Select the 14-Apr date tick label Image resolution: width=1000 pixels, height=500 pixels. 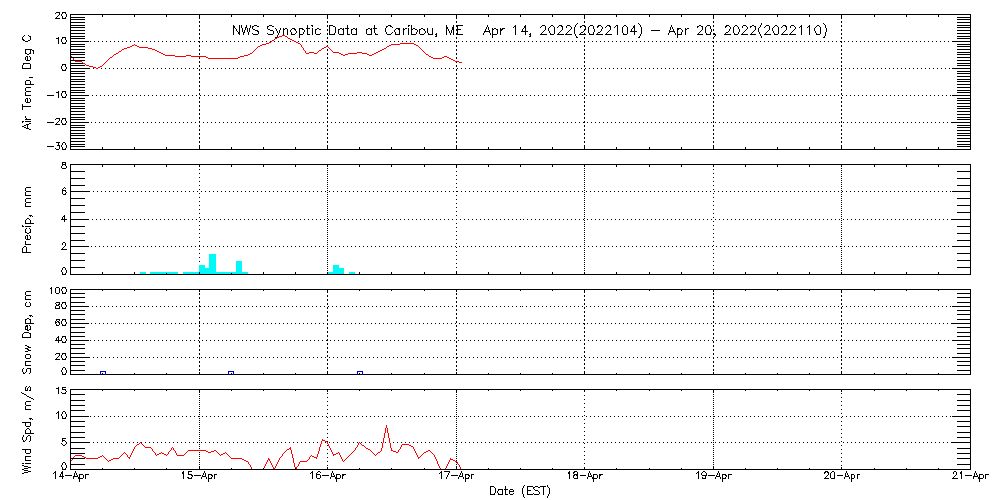(71, 478)
